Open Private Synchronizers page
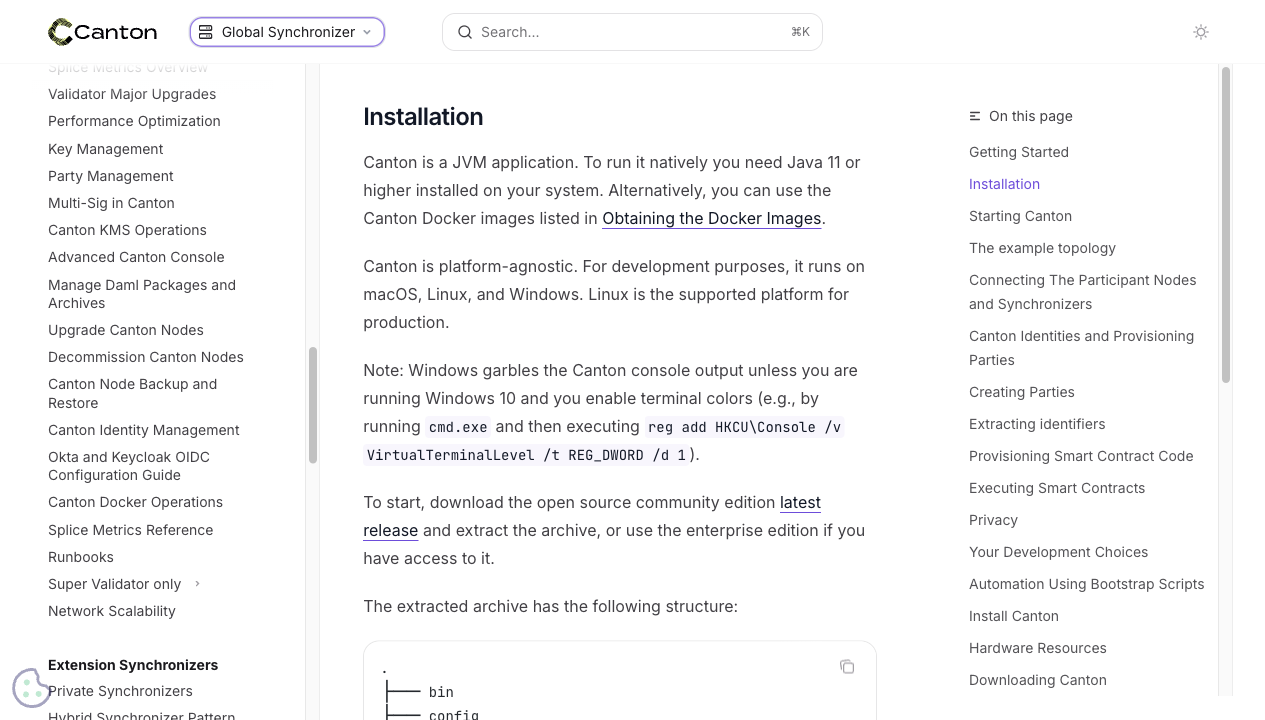Viewport: 1265px width, 720px height. tap(120, 691)
